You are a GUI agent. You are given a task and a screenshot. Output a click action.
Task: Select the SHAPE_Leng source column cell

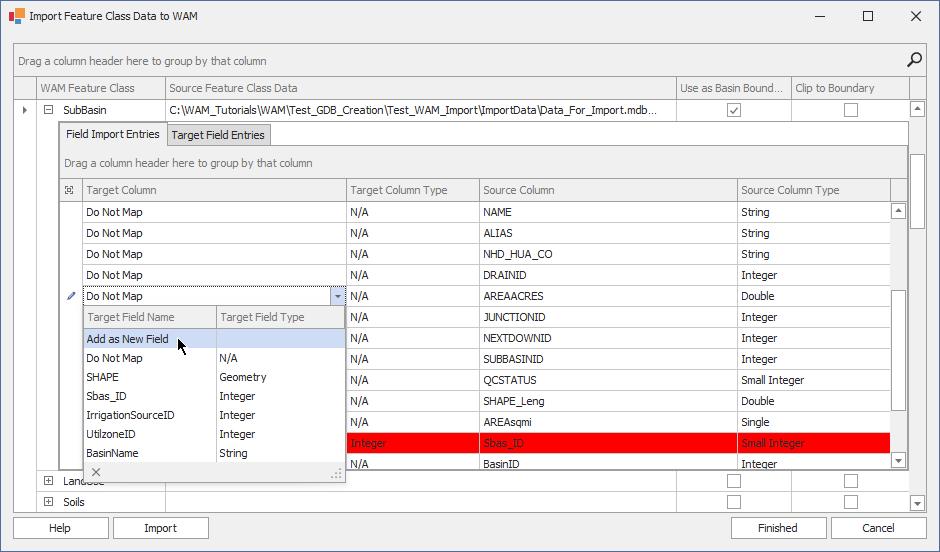pyautogui.click(x=608, y=401)
